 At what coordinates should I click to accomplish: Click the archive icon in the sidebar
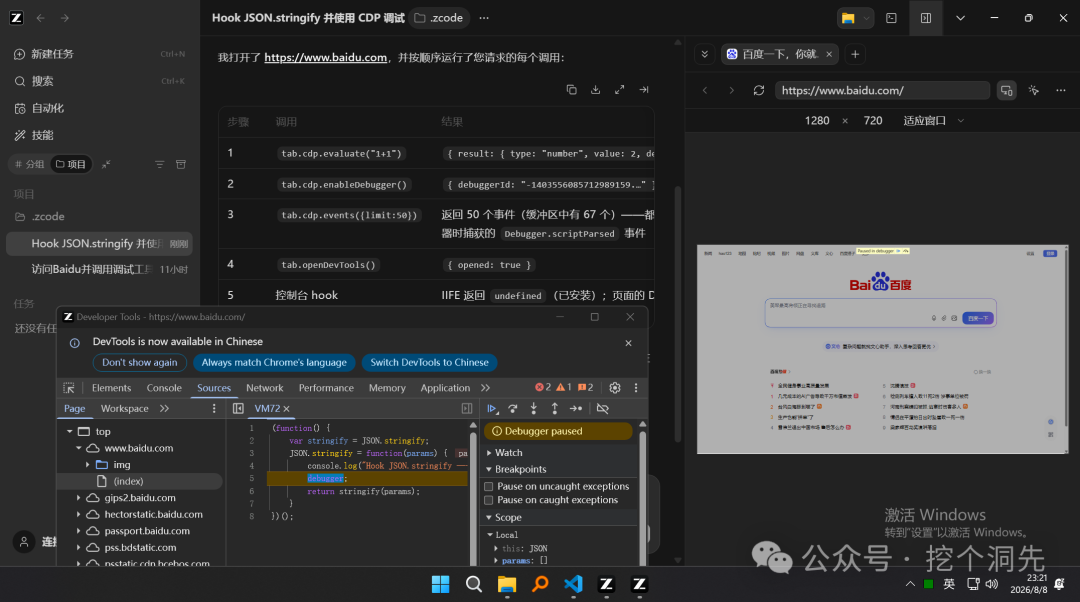[180, 165]
